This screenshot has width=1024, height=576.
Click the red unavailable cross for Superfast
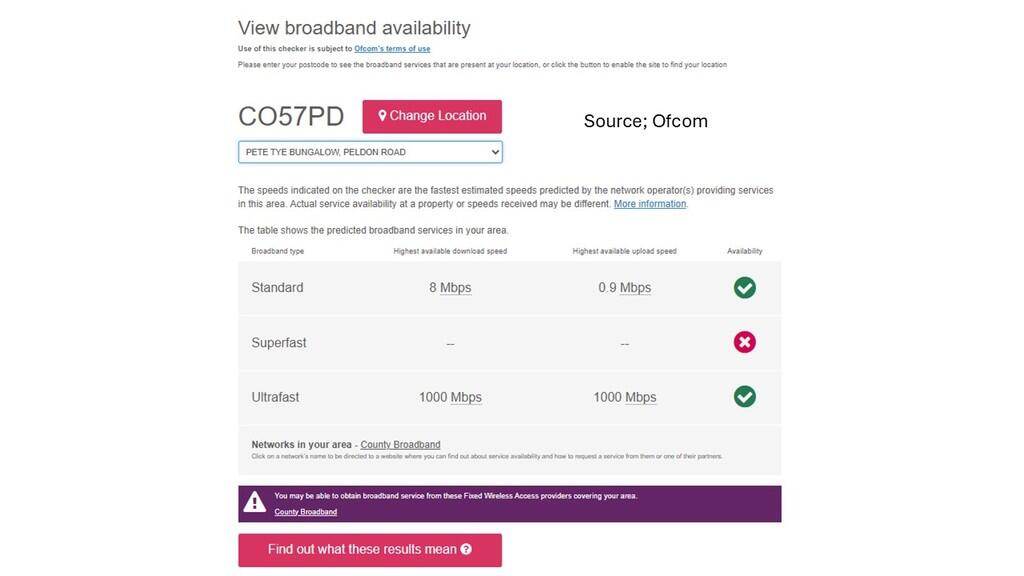click(744, 343)
